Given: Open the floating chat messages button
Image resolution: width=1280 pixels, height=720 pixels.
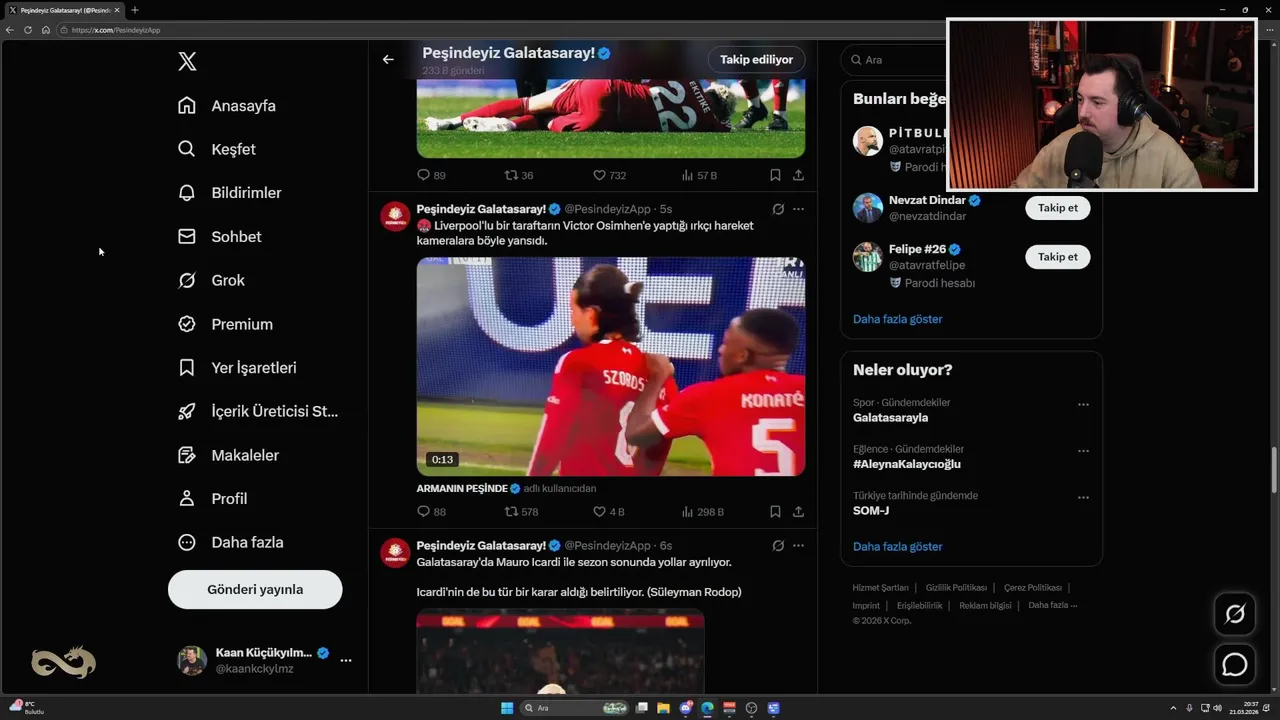Looking at the screenshot, I should tap(1235, 664).
